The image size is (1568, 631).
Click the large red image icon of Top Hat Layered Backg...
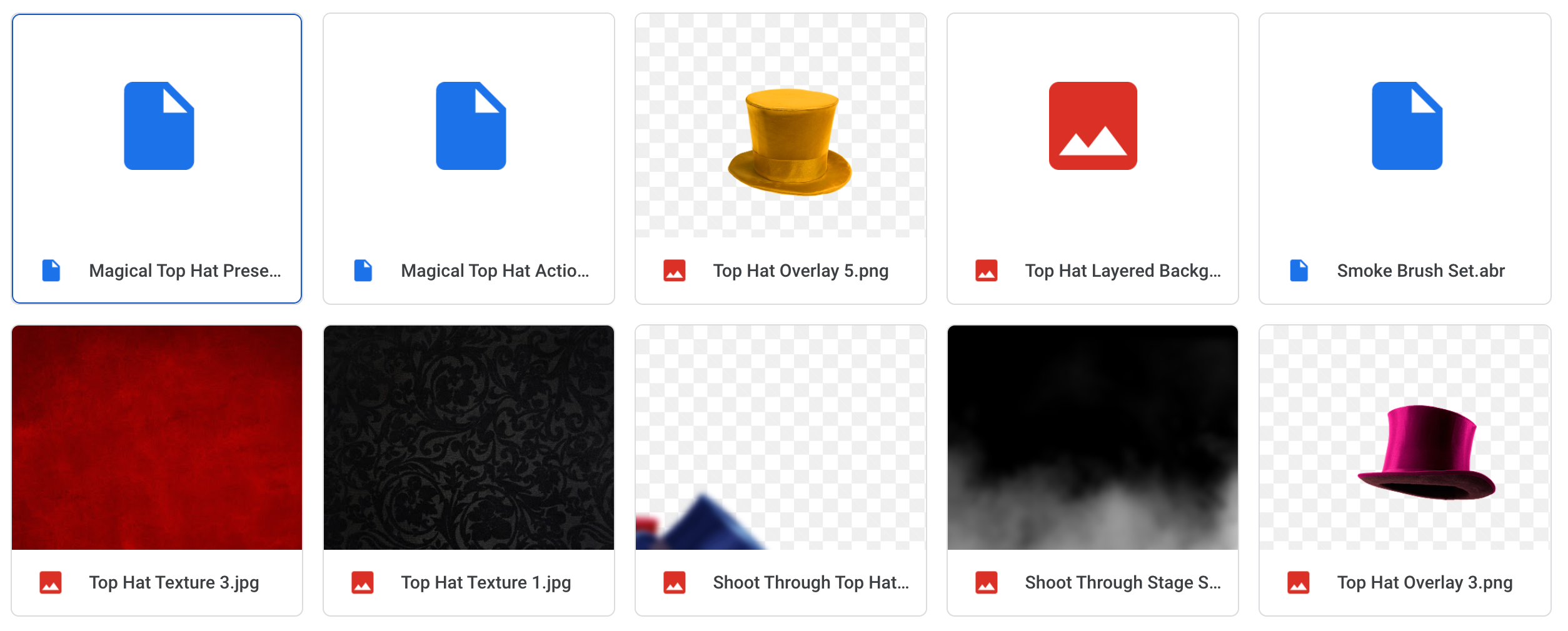pyautogui.click(x=1093, y=126)
